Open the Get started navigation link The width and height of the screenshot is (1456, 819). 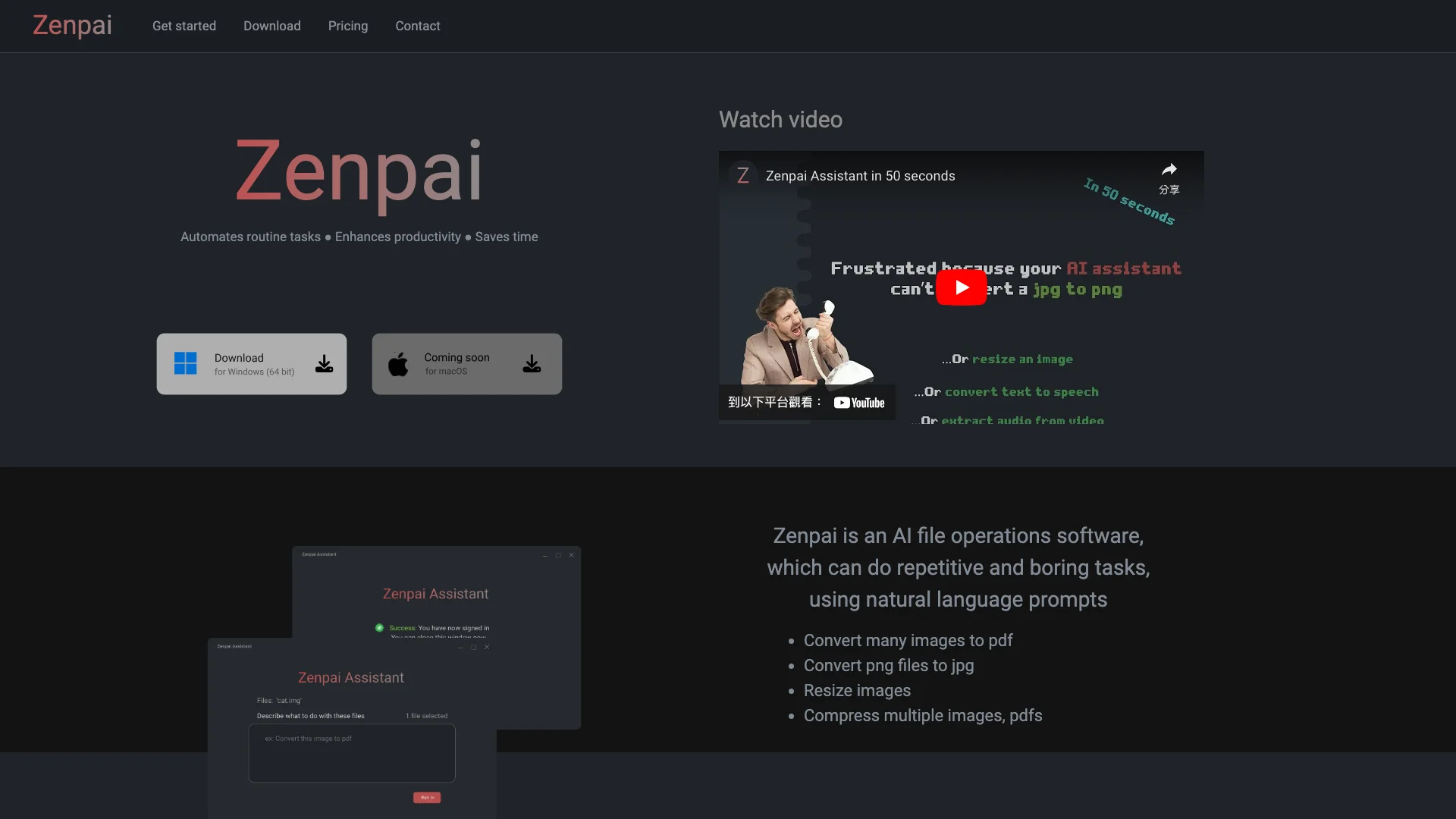(184, 25)
